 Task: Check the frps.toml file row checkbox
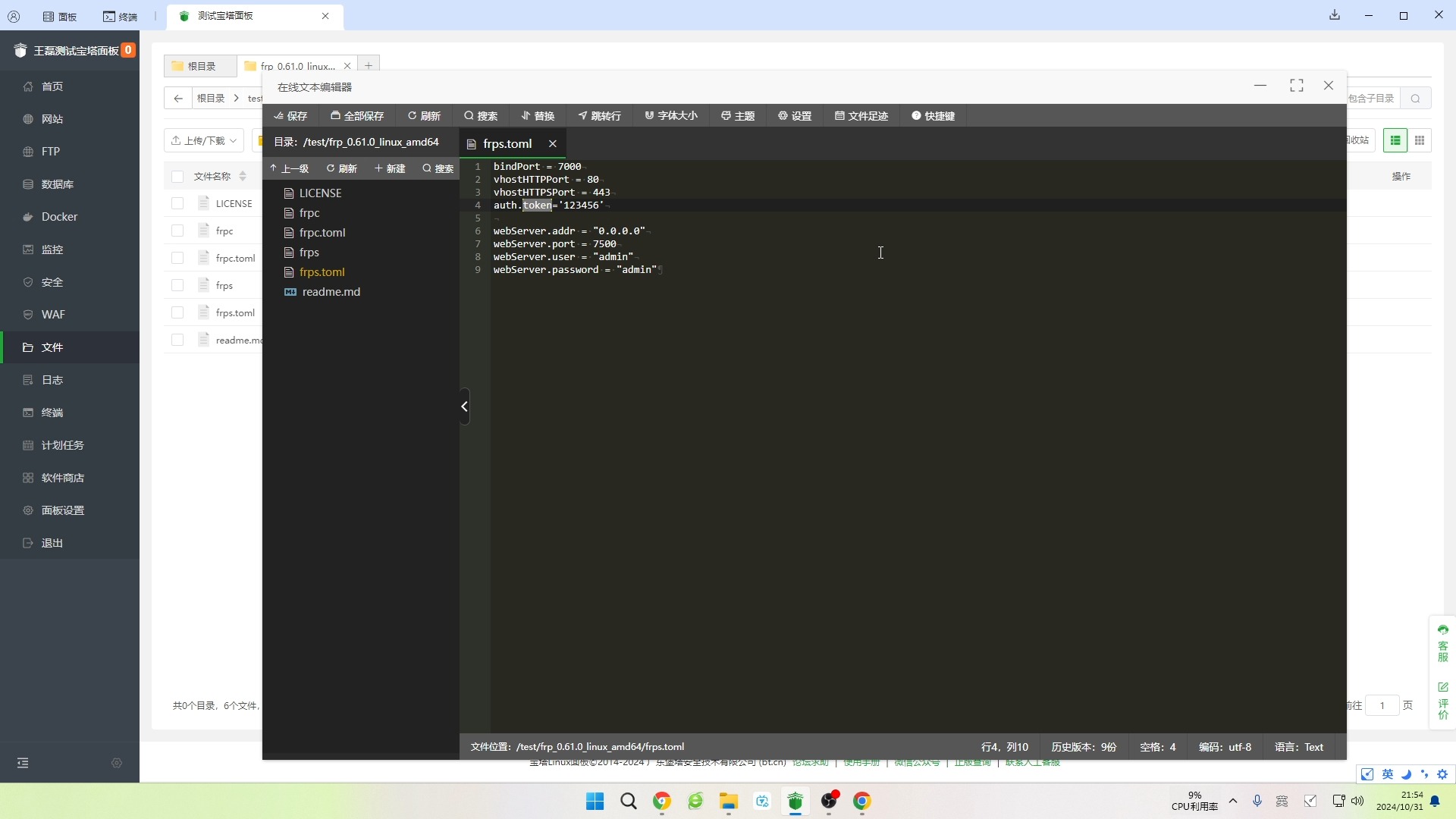coord(177,312)
